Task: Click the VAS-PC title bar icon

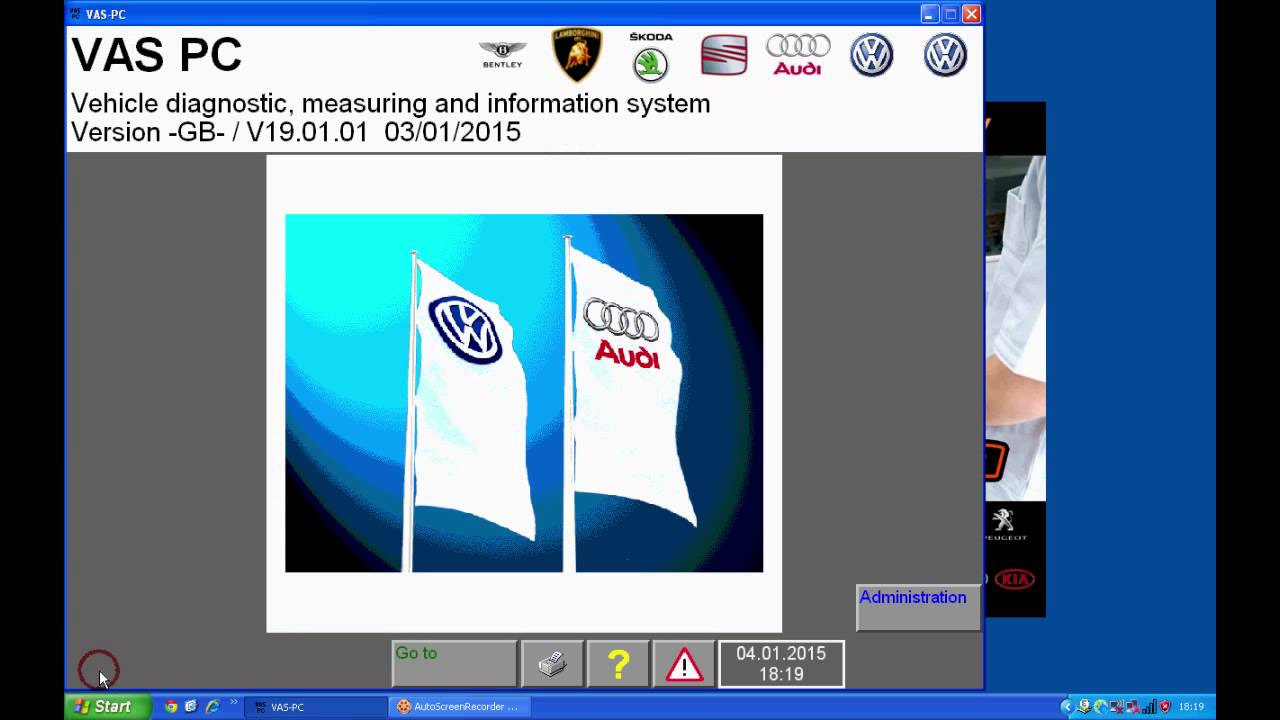Action: [x=75, y=14]
